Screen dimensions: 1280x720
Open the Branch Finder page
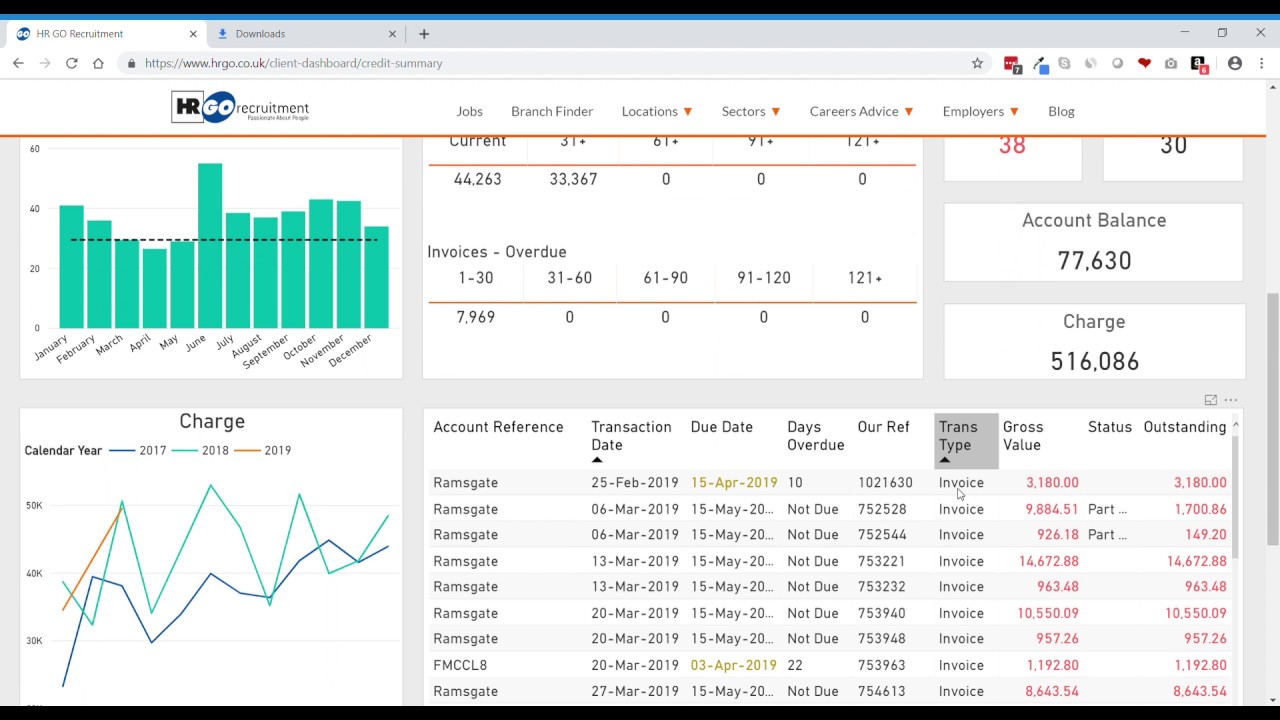pos(552,111)
